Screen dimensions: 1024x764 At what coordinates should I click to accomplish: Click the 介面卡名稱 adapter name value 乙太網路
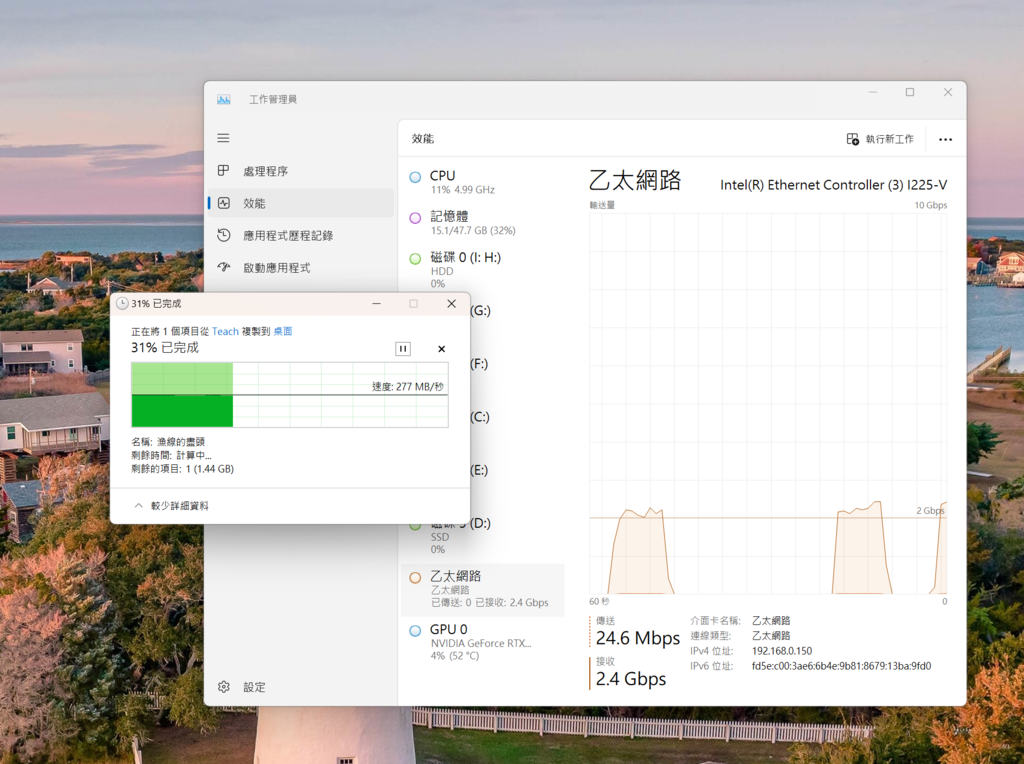tap(771, 620)
